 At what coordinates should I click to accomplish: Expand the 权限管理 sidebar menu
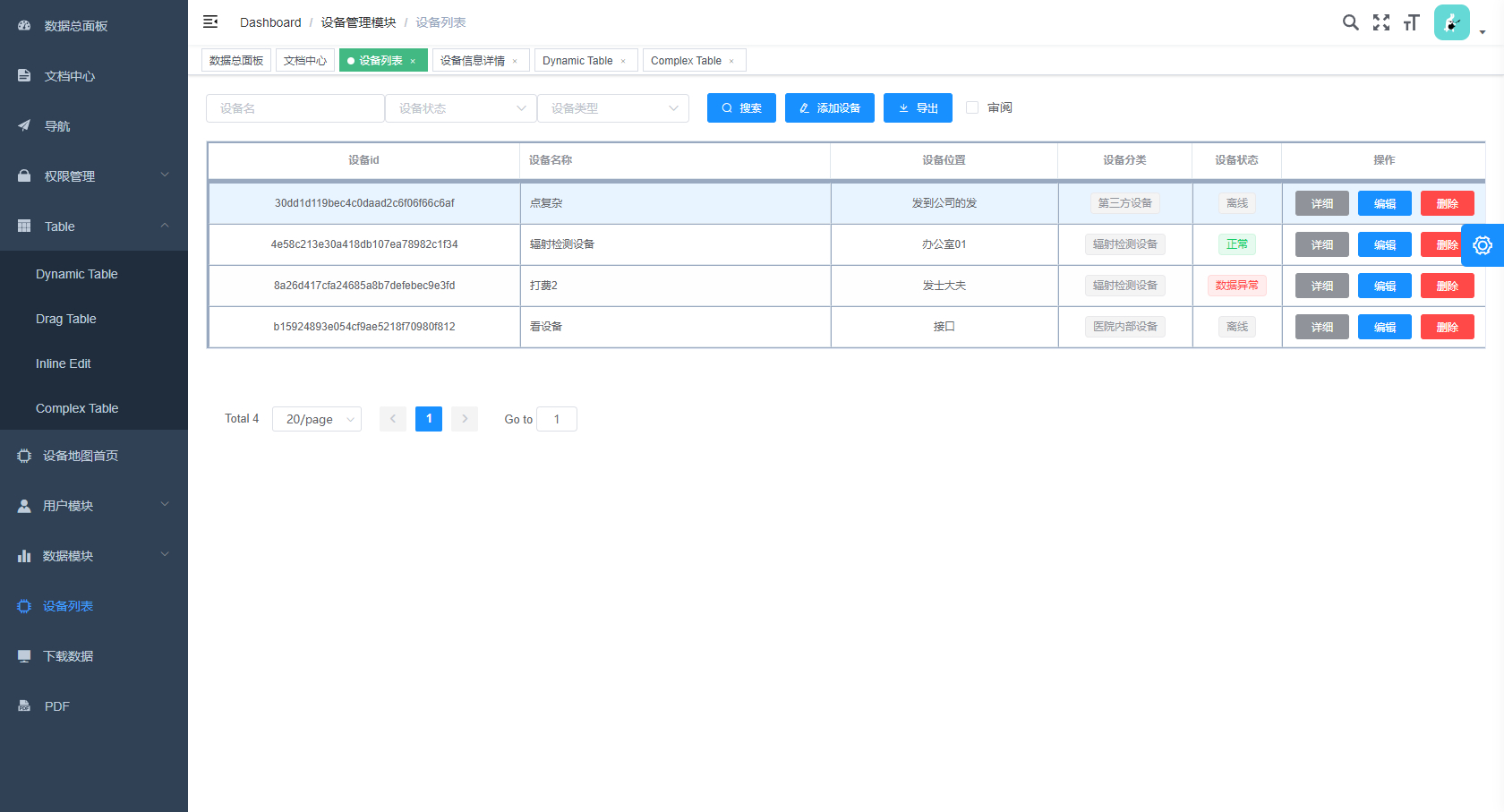[94, 176]
